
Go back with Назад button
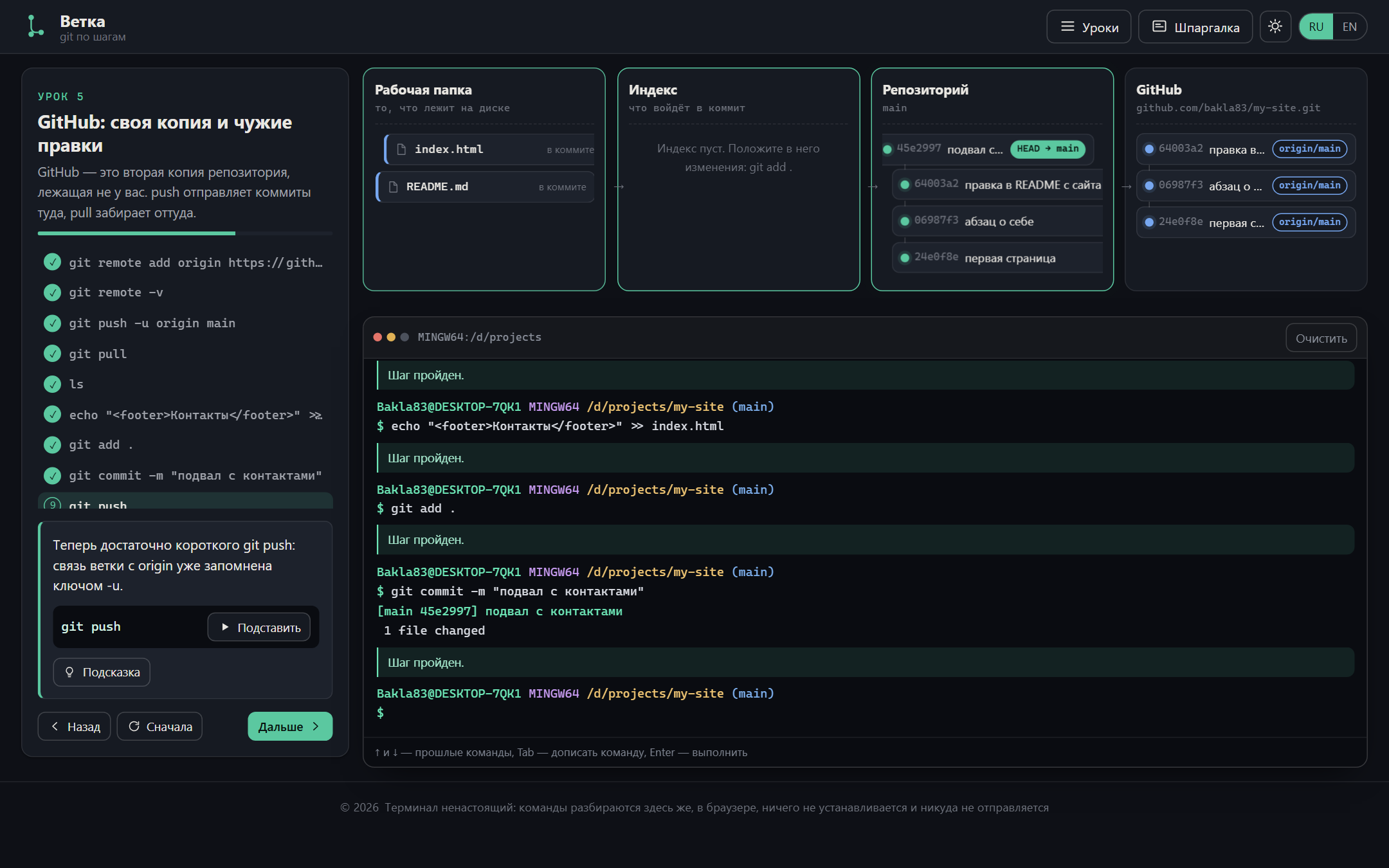coord(74,727)
